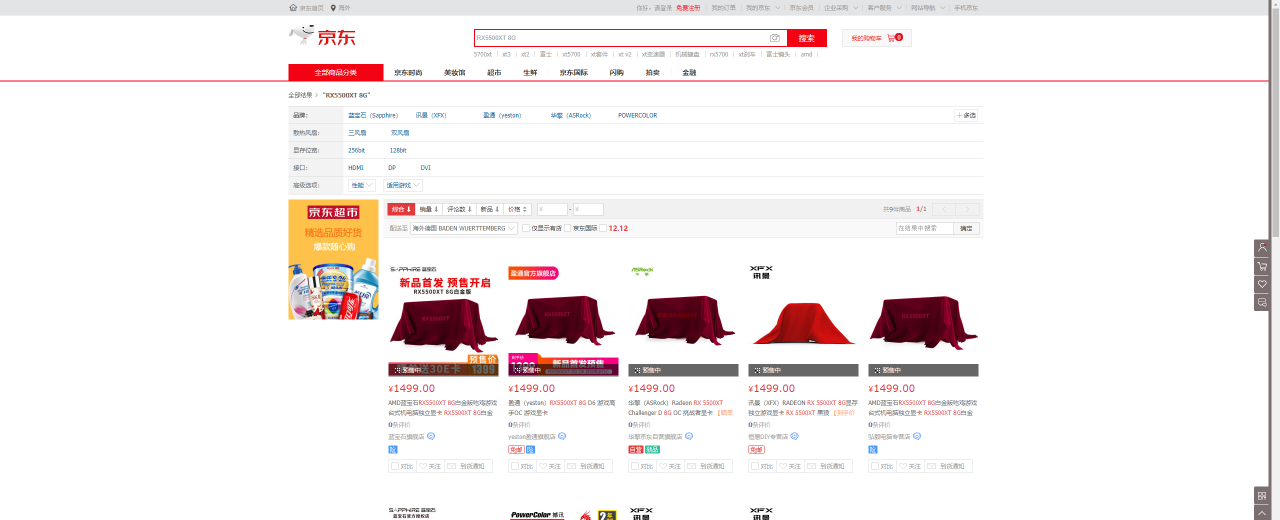Expand the 适用游戏 advanced option dropdown
This screenshot has width=1280, height=520.
[x=403, y=185]
